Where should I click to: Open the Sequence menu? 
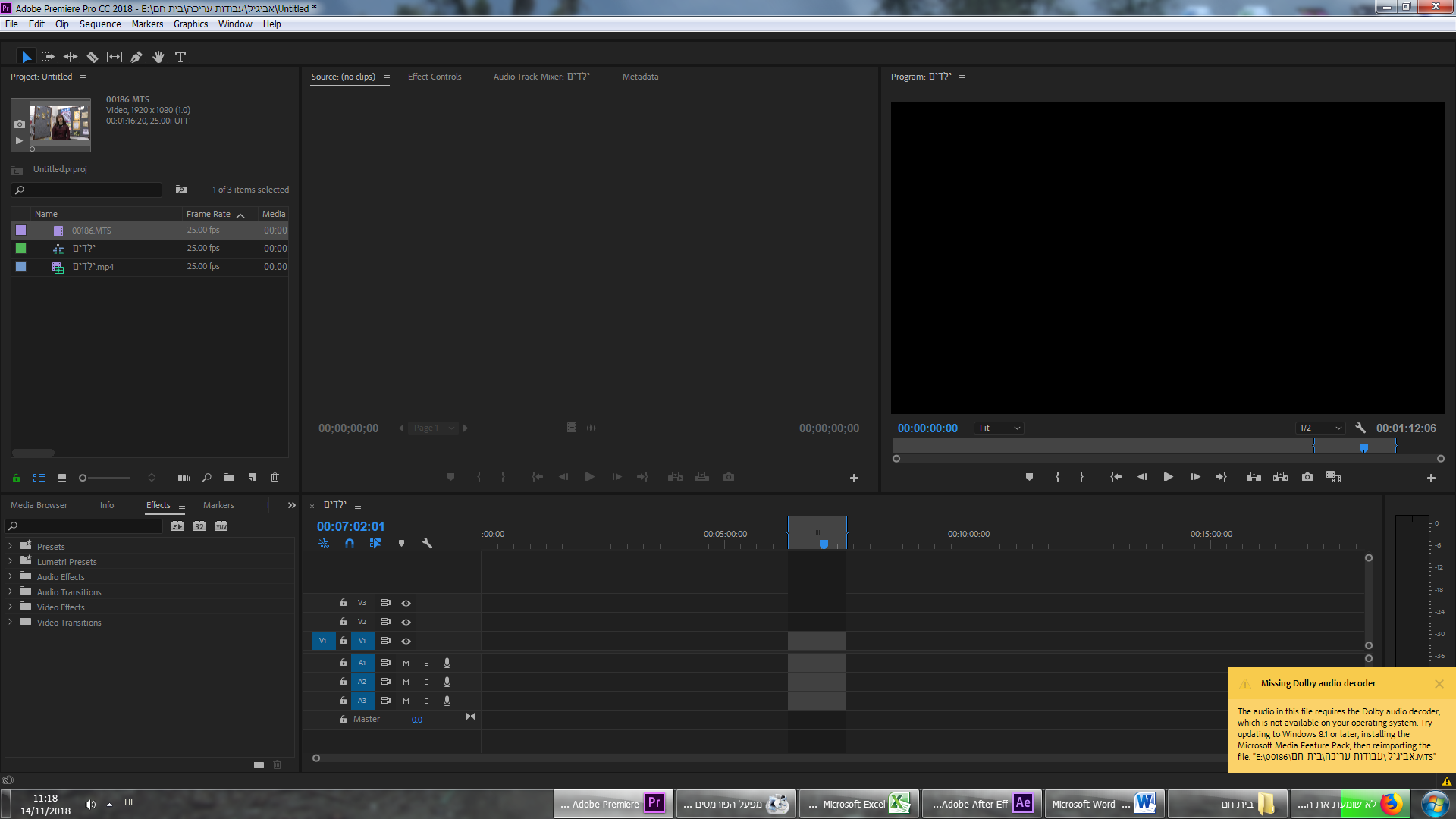(99, 24)
